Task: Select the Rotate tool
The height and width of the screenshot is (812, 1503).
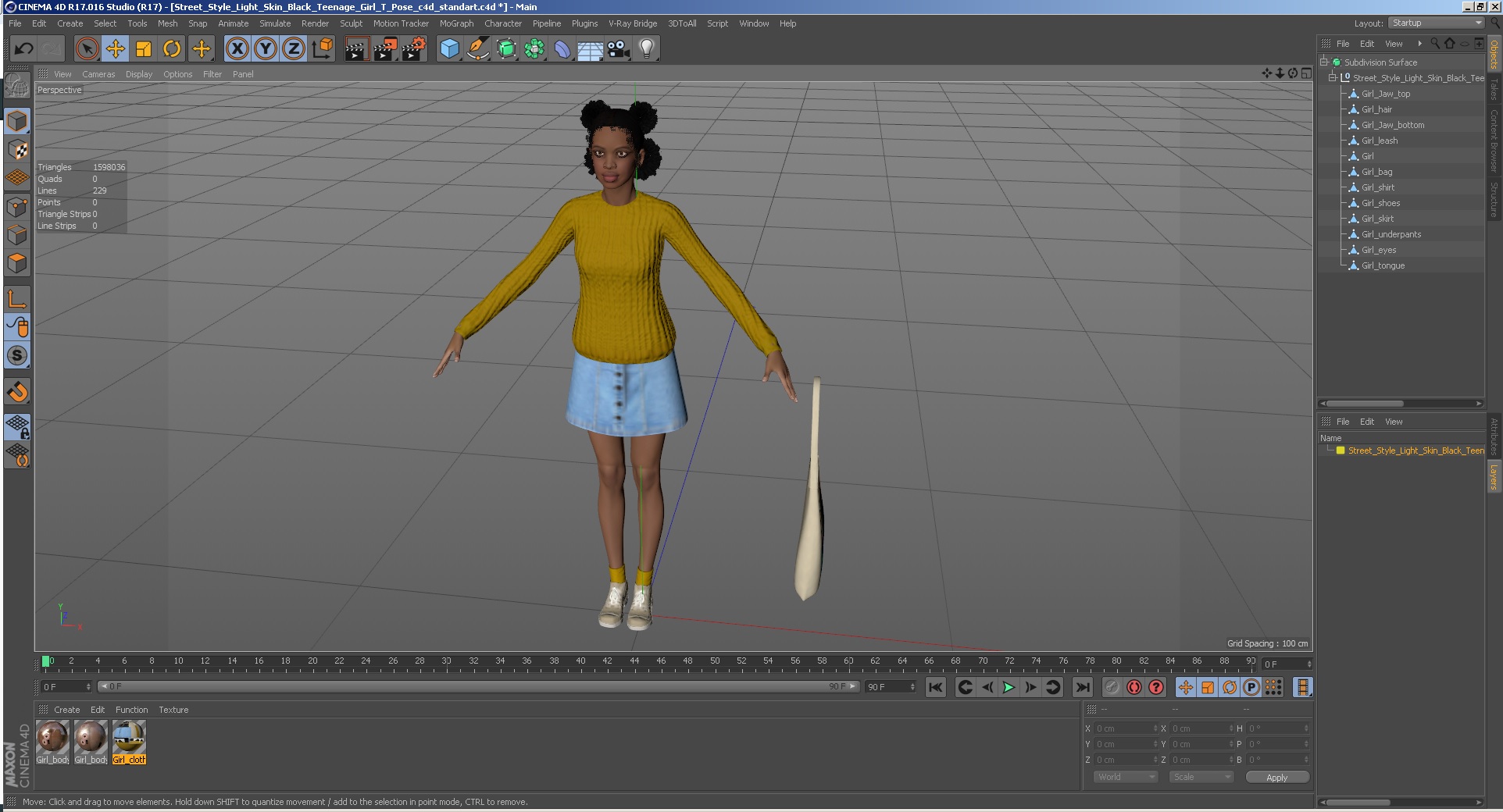Action: [172, 49]
